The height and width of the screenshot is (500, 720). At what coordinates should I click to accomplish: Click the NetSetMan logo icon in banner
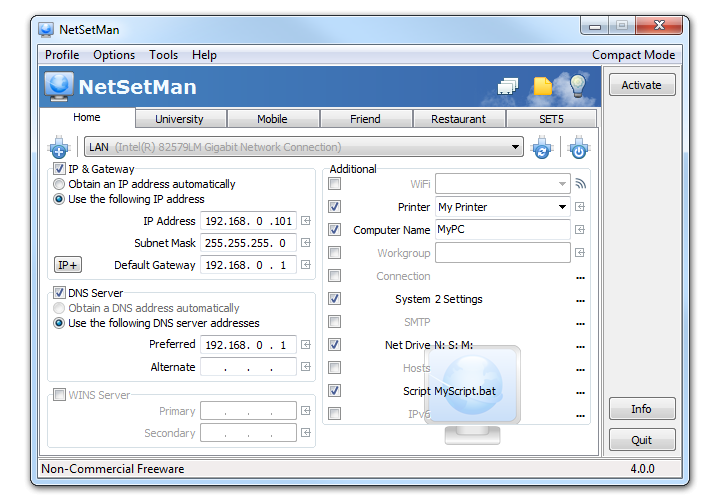pyautogui.click(x=59, y=86)
